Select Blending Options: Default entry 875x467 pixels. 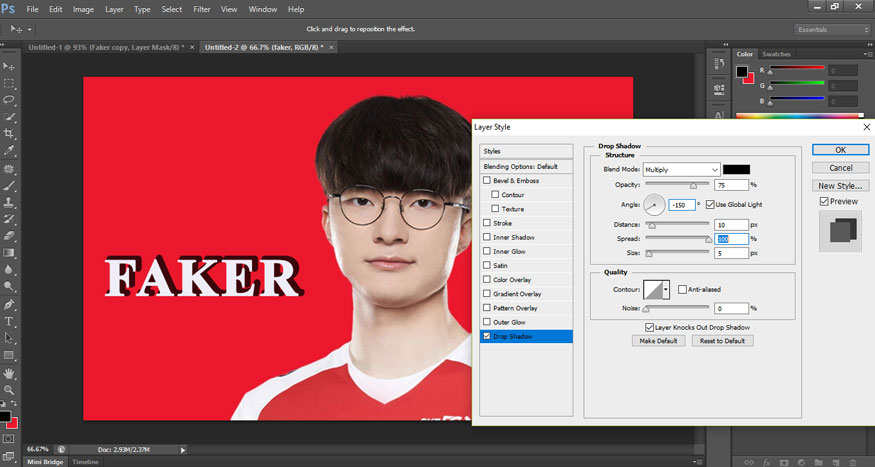coord(526,166)
